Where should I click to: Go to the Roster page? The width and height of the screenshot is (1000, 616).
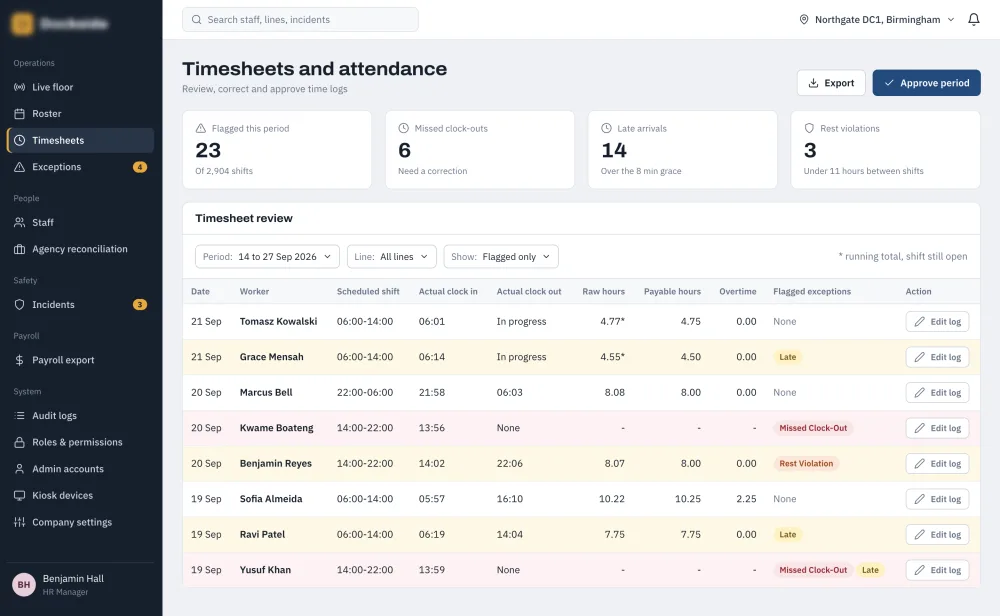point(80,114)
